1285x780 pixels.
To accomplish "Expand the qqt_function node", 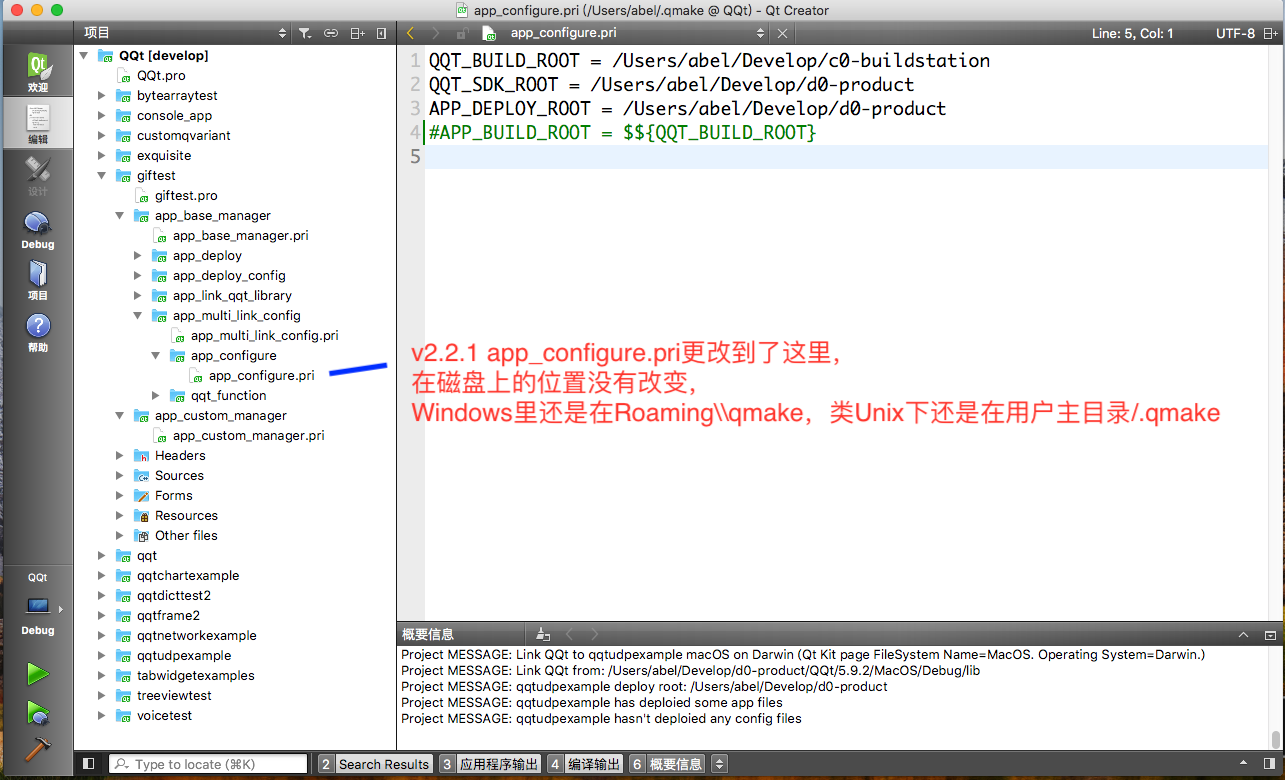I will click(156, 396).
